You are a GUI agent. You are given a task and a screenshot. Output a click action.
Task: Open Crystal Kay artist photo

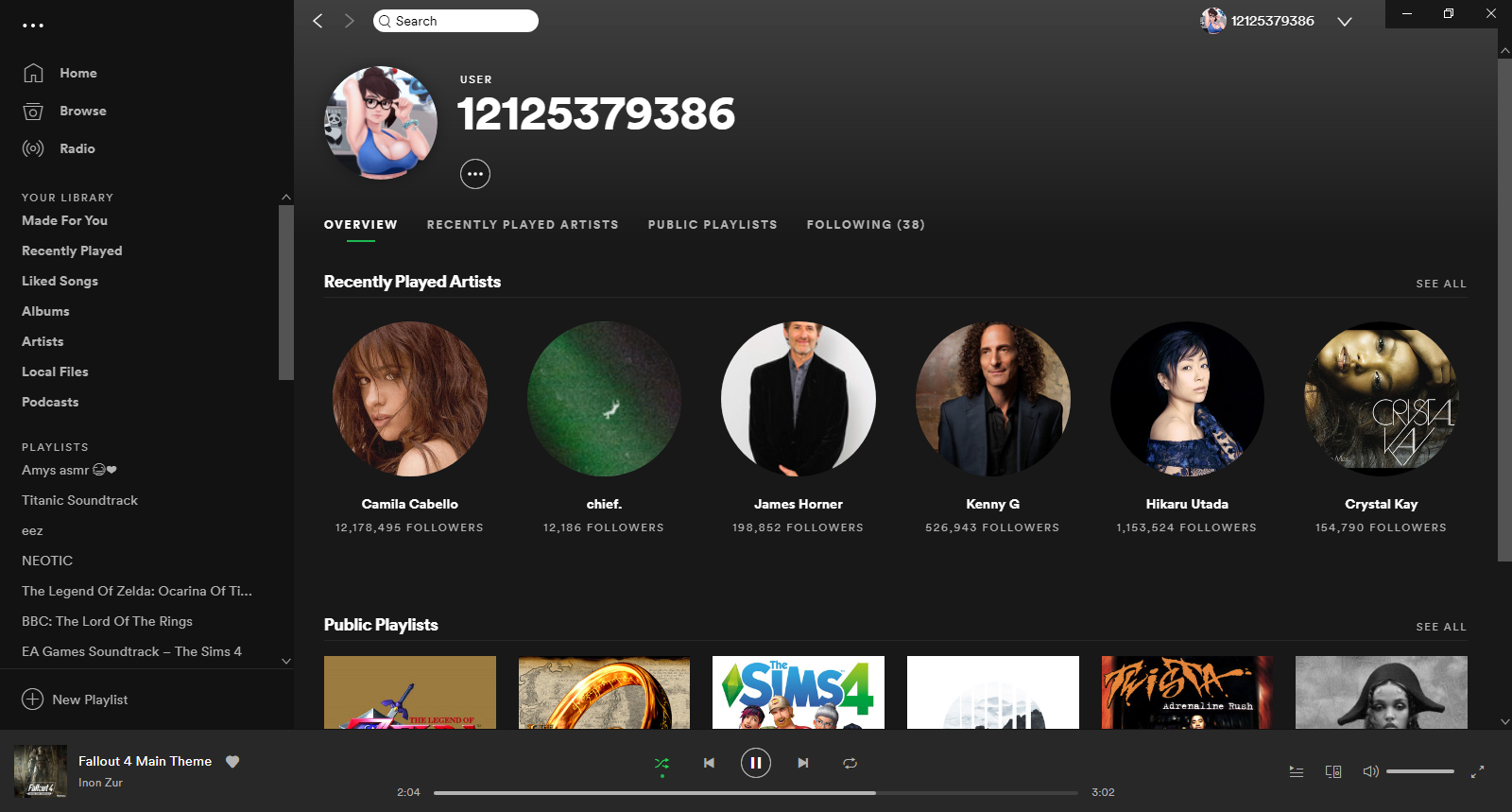(x=1382, y=399)
